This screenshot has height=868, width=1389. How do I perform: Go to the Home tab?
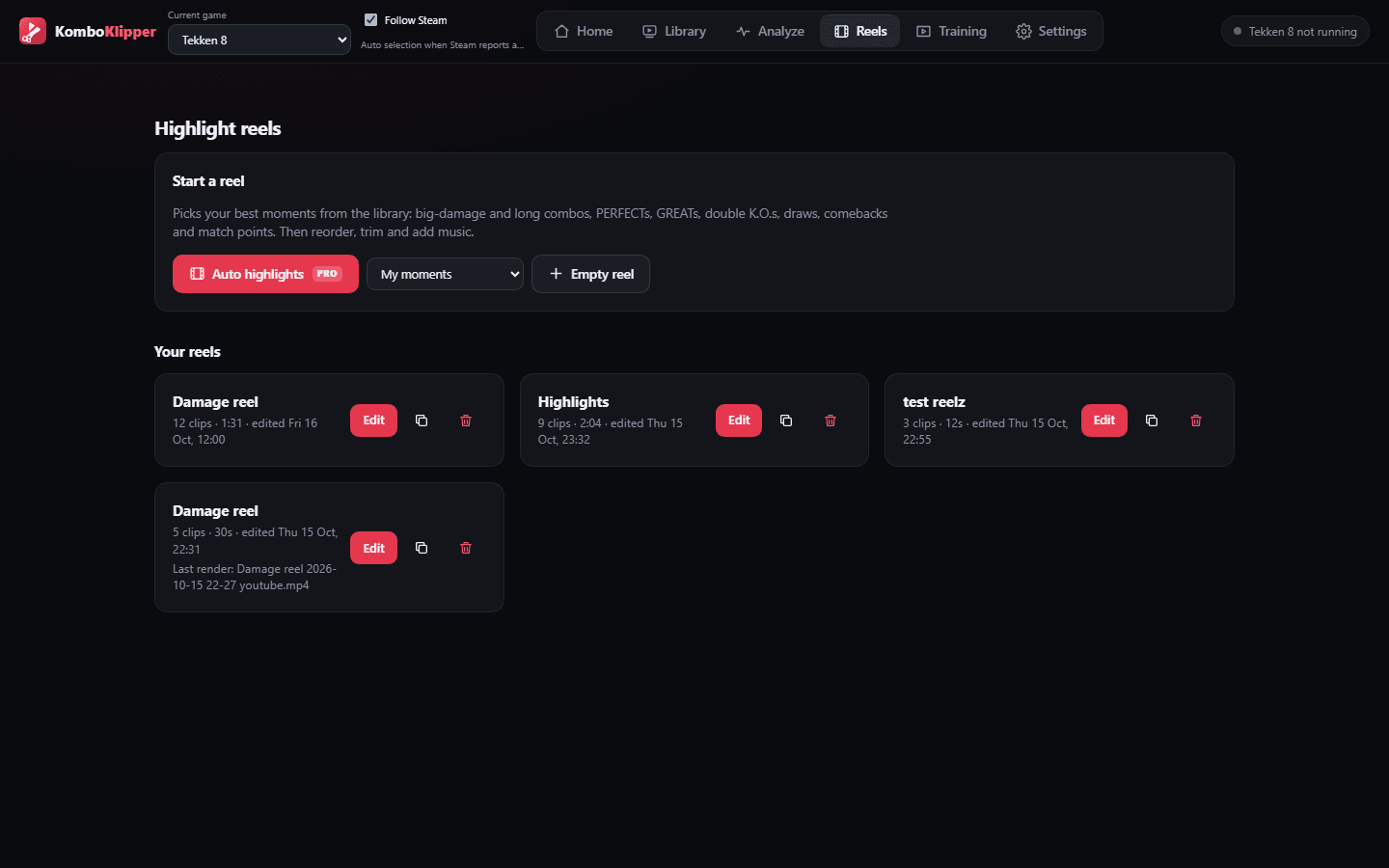pos(584,31)
